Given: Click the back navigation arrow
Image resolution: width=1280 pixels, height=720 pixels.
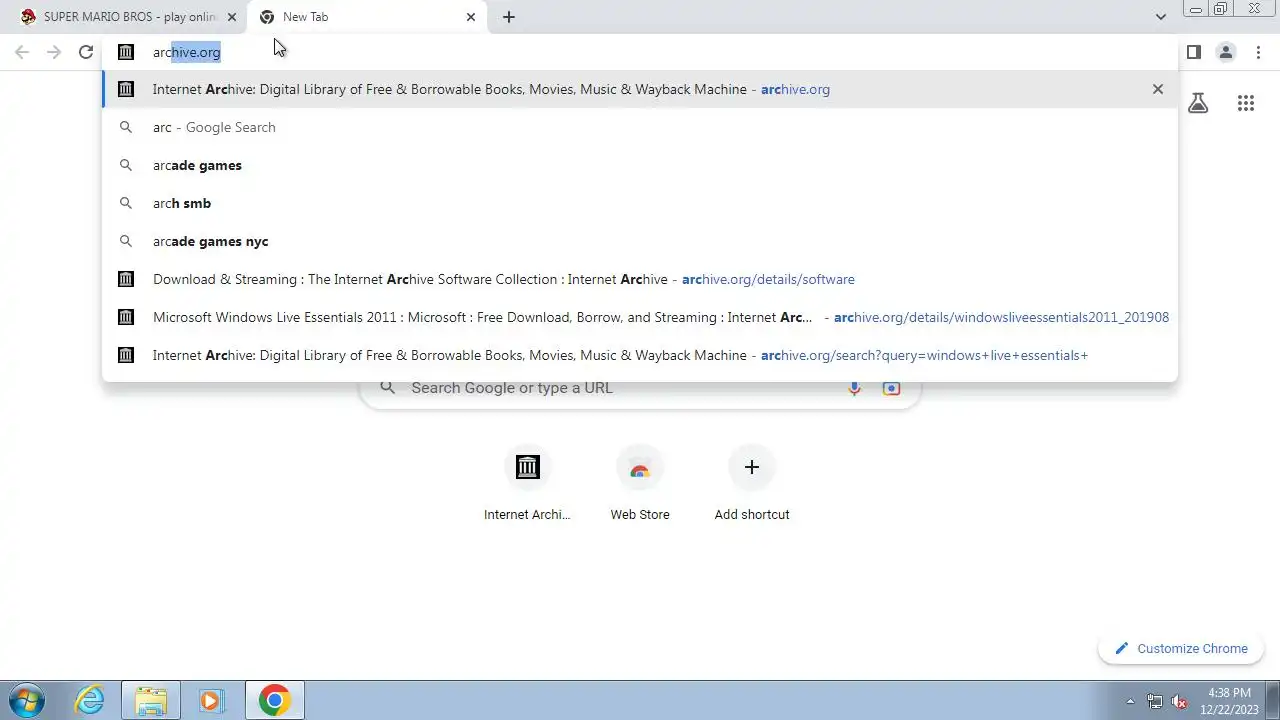Looking at the screenshot, I should click(22, 52).
